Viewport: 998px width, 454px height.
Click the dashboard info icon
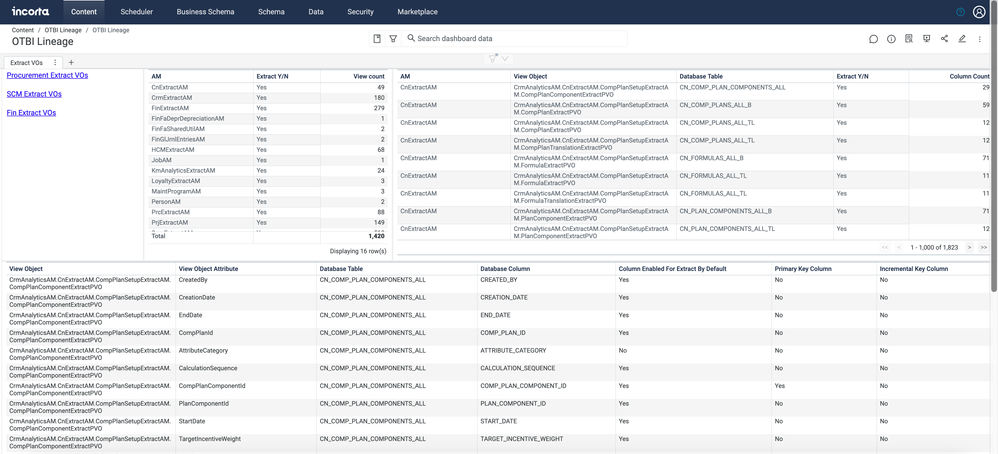pyautogui.click(x=891, y=39)
